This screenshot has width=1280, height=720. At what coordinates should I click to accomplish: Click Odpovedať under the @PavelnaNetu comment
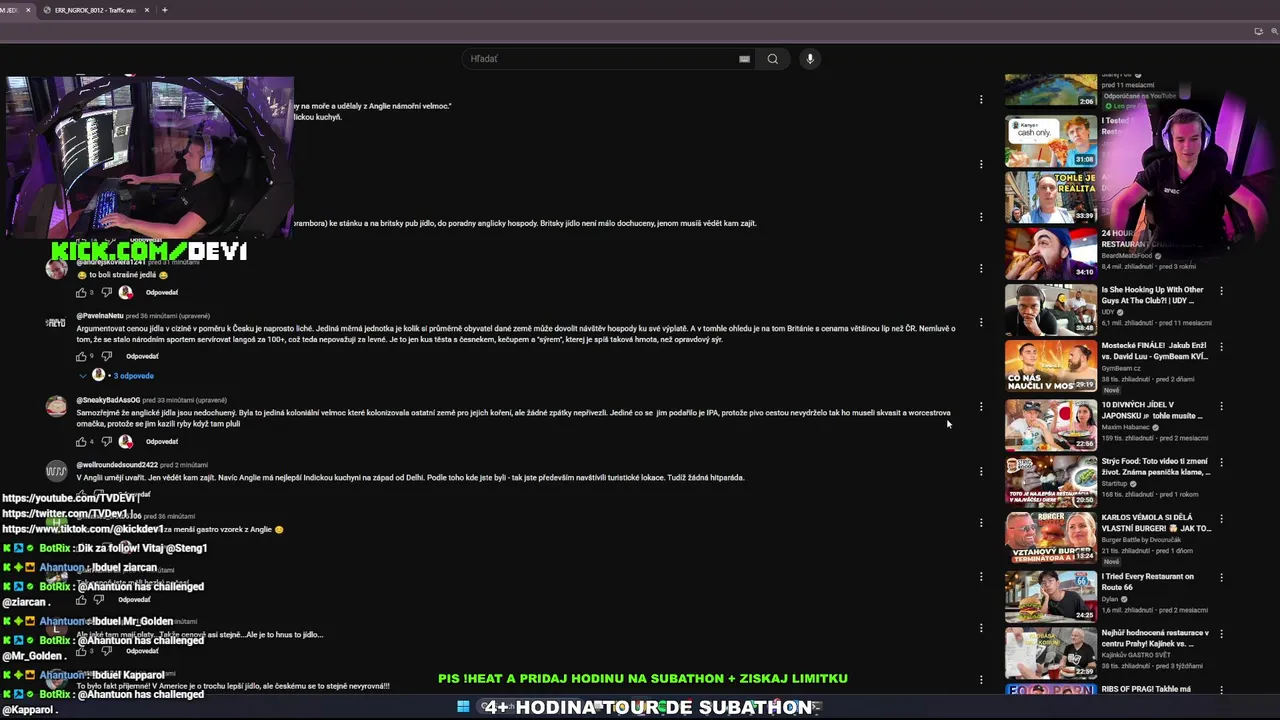point(142,356)
